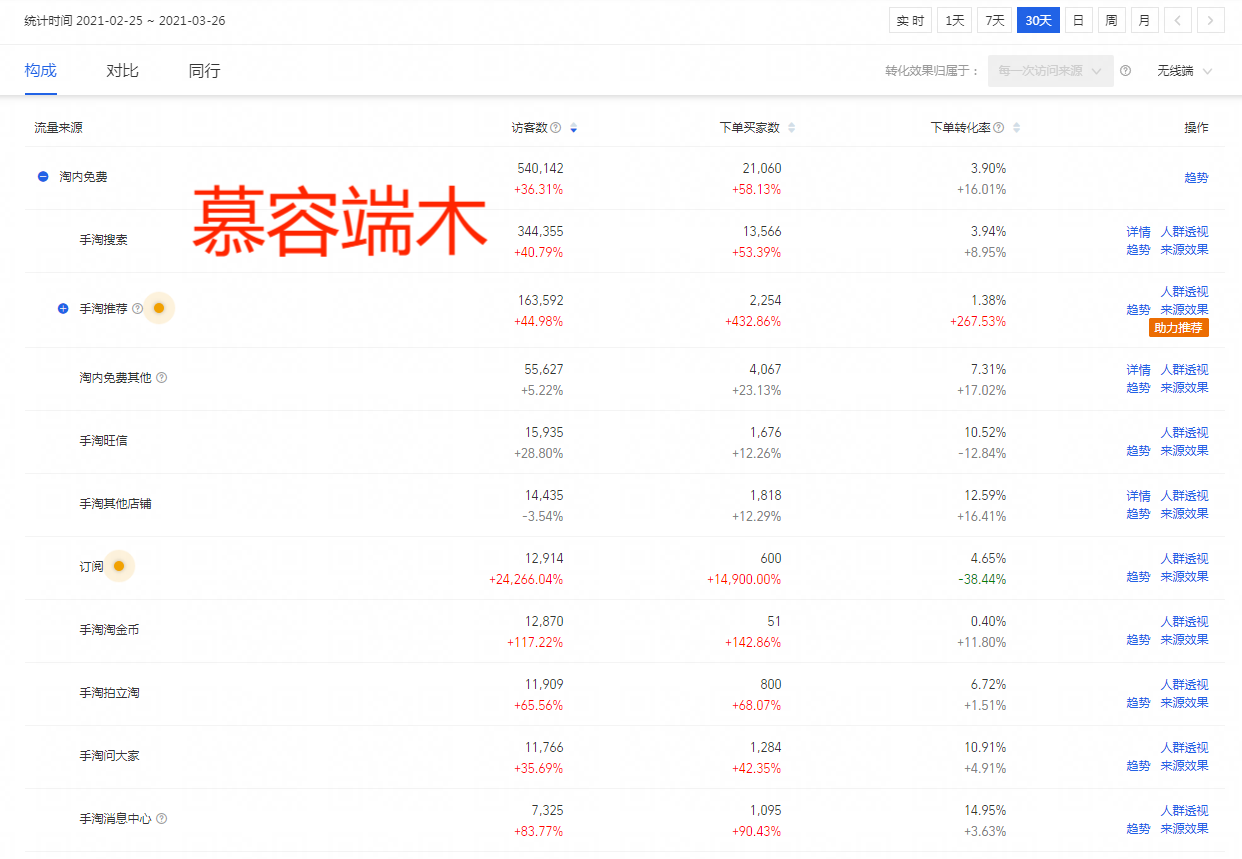1242x859 pixels.
Task: Open 来源效果 for 手淘搜索
Action: (1184, 250)
